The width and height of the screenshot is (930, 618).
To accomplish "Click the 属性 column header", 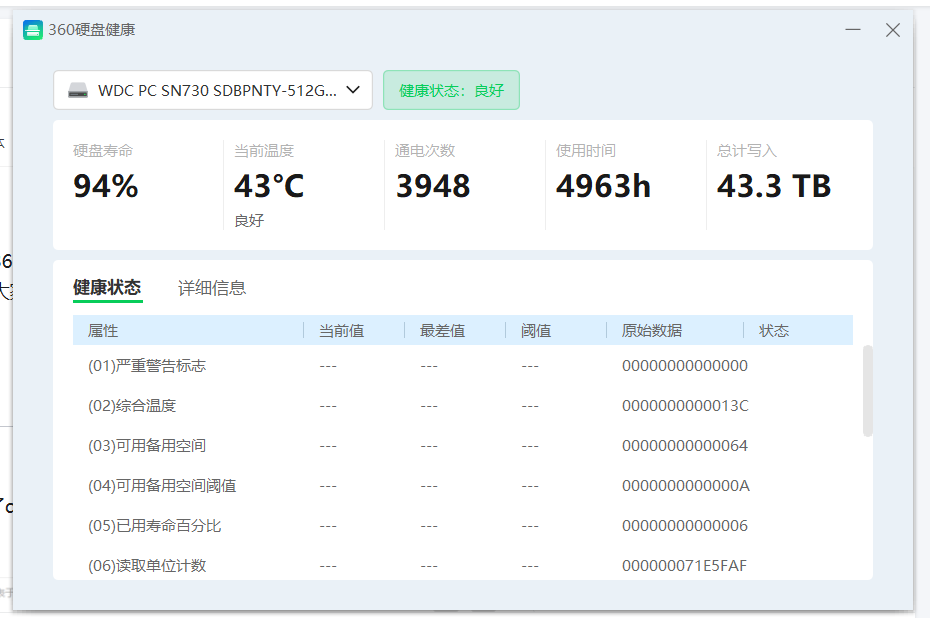I will click(x=103, y=330).
